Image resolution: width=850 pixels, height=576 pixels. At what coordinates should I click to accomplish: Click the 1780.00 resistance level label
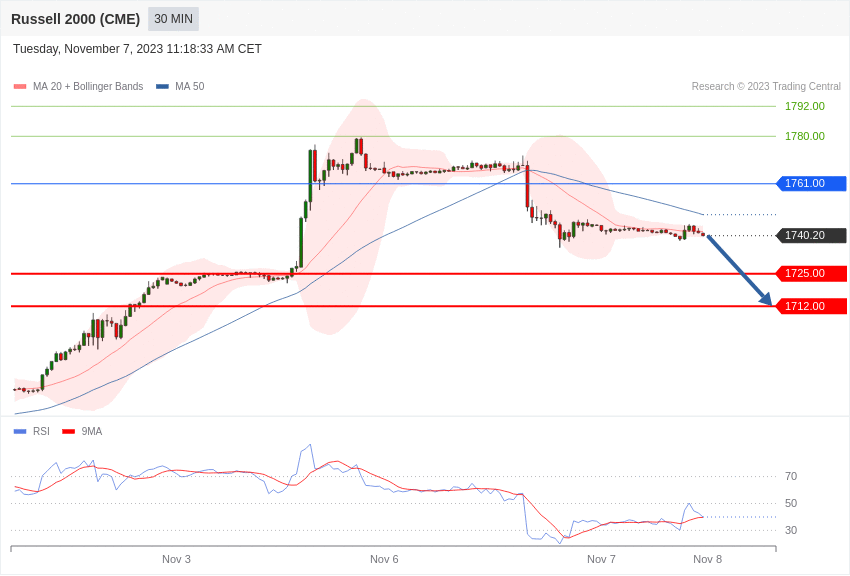(804, 136)
